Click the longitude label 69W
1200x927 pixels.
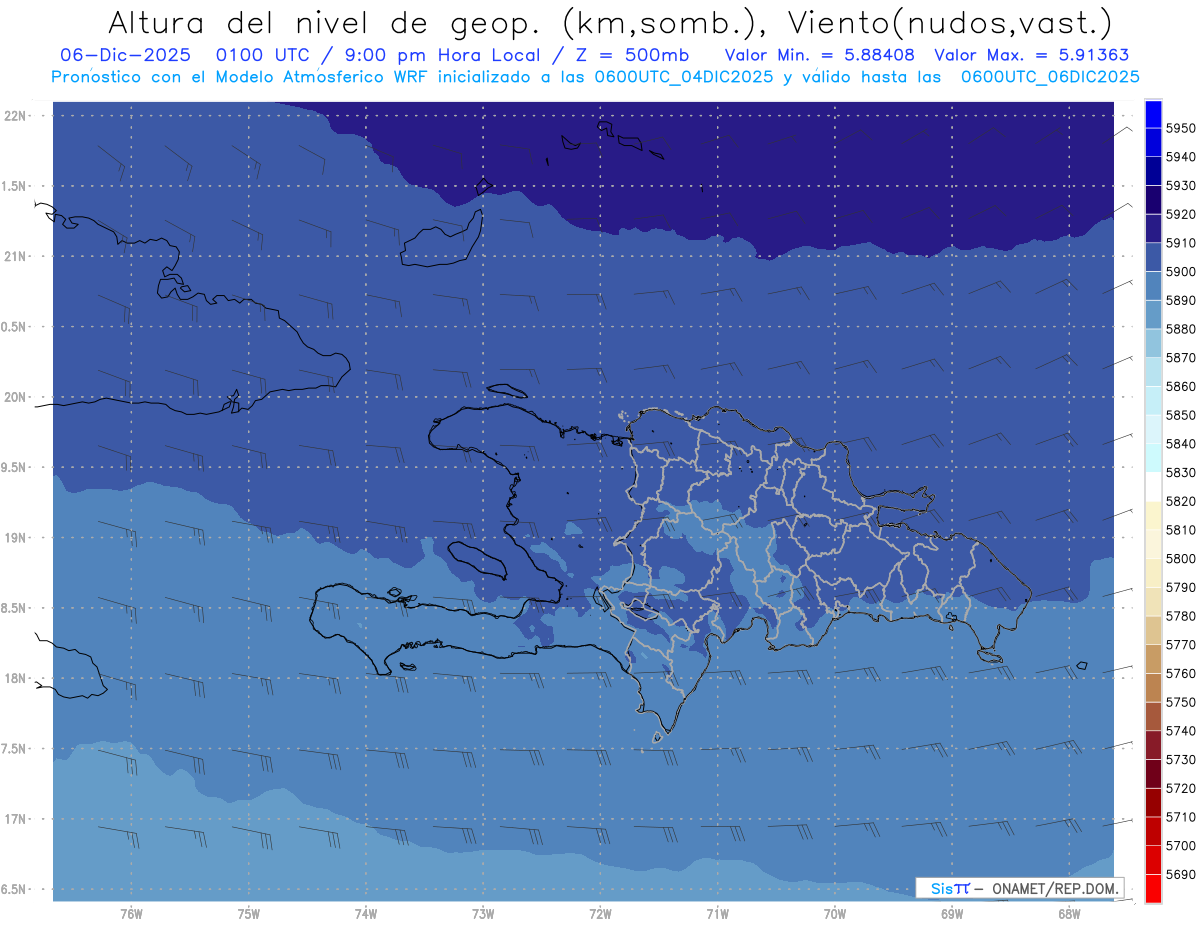click(952, 914)
